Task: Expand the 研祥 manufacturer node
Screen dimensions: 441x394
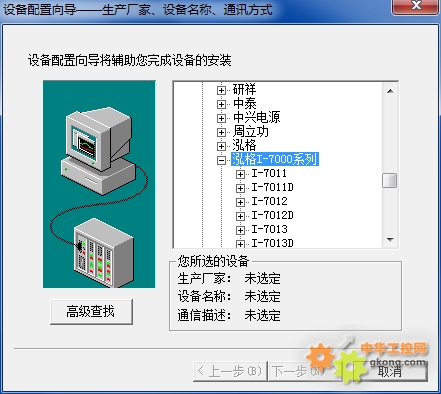Action: [221, 90]
